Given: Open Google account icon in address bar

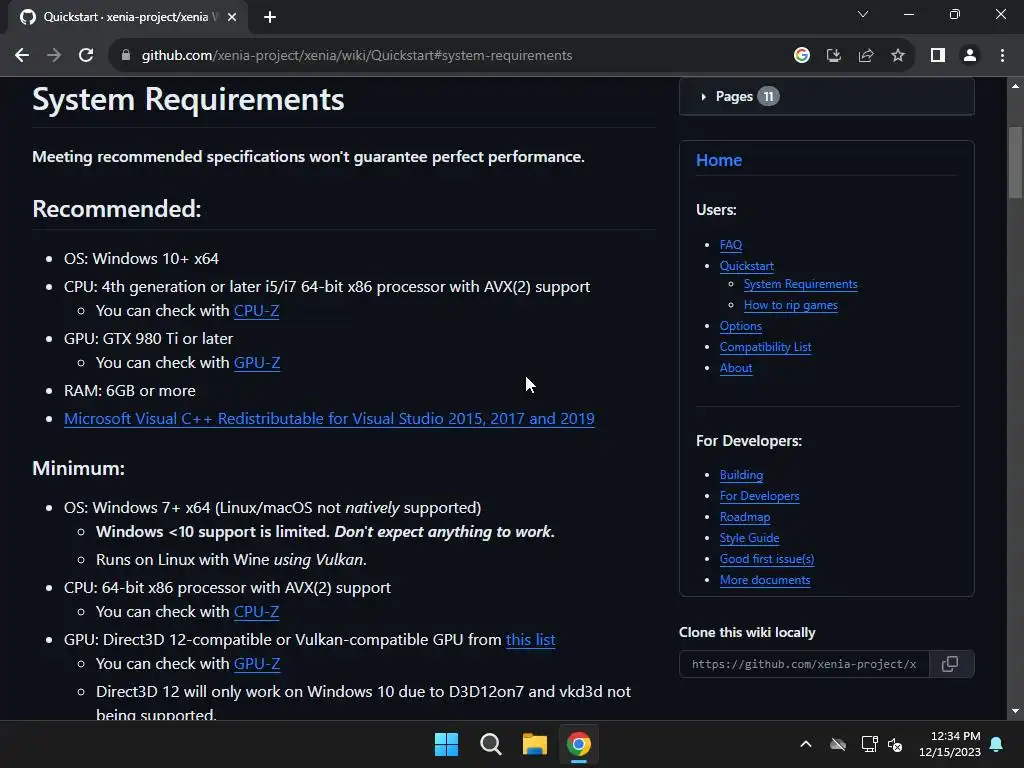Looking at the screenshot, I should click(x=802, y=56).
